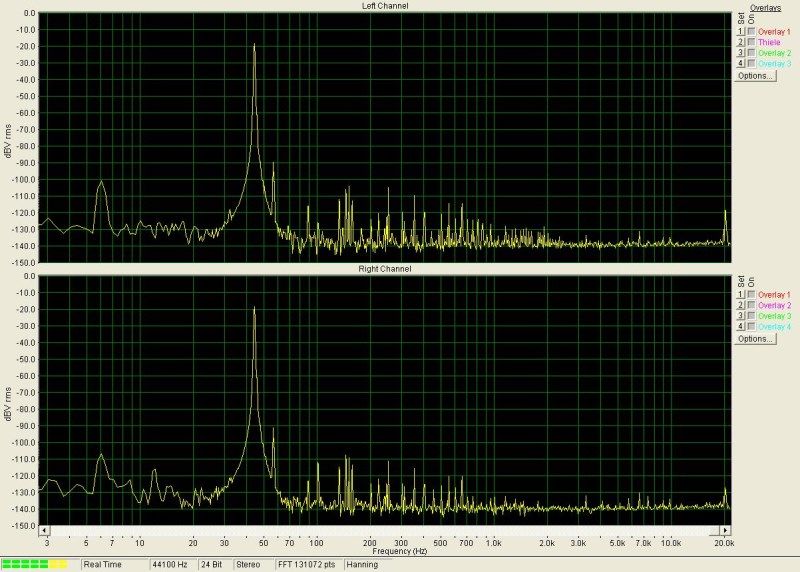Screen dimensions: 800x572
Task: Enable purple Overlay 2 checkbox in Right Channel
Action: click(751, 305)
